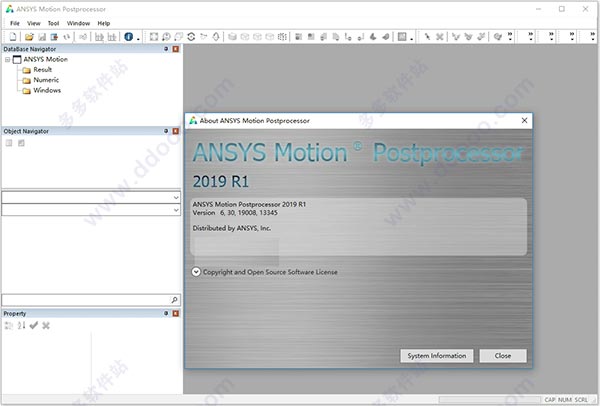
Task: Toggle auto-hide pin on Object Navigator
Action: coord(166,131)
